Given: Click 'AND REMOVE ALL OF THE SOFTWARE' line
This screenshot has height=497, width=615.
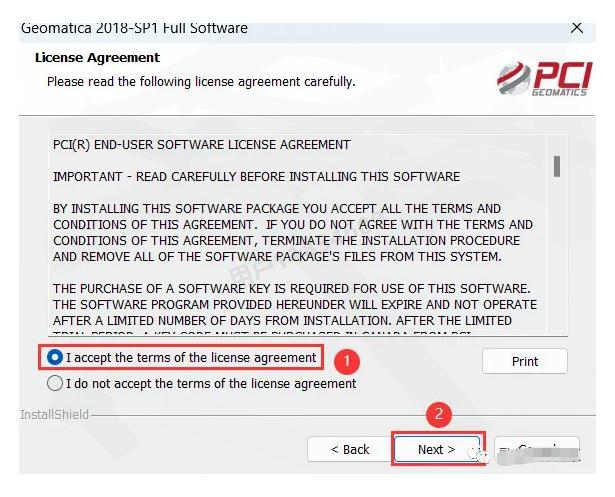Looking at the screenshot, I should [x=277, y=257].
